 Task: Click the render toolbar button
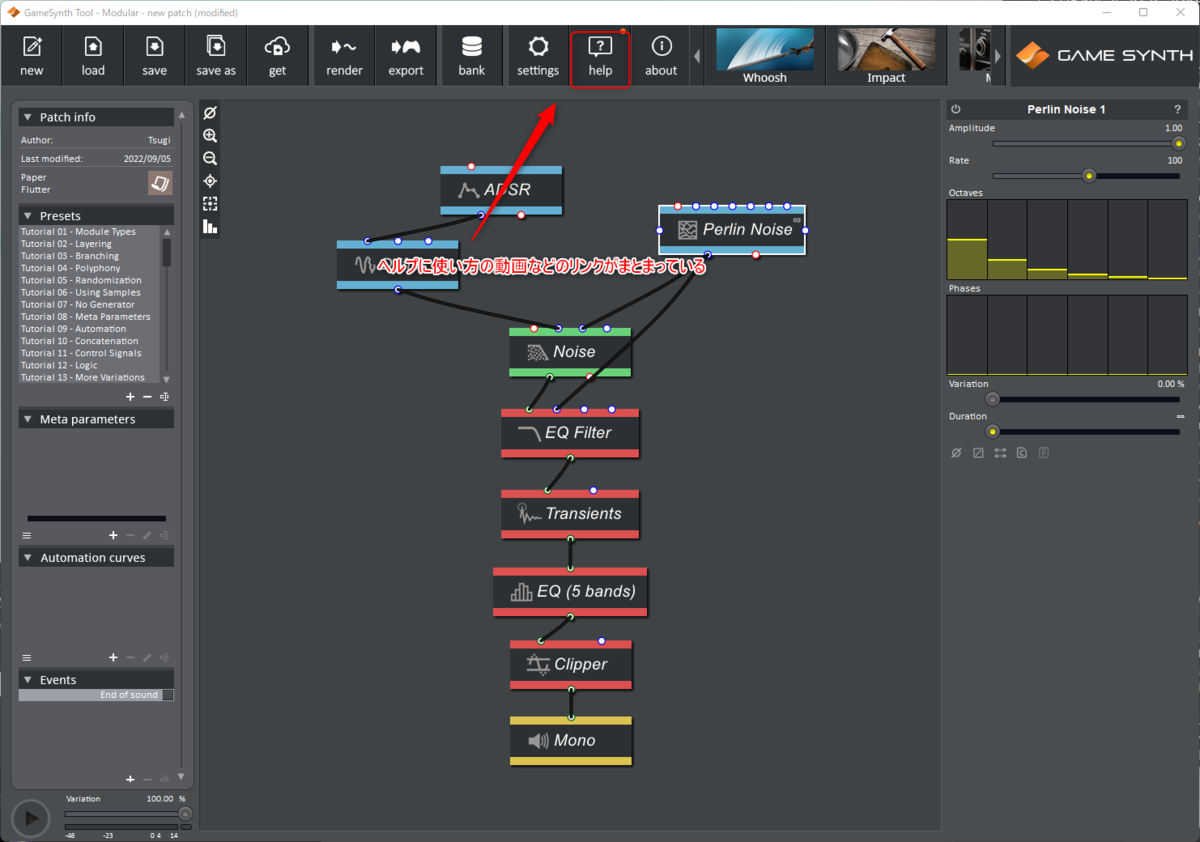coord(344,56)
